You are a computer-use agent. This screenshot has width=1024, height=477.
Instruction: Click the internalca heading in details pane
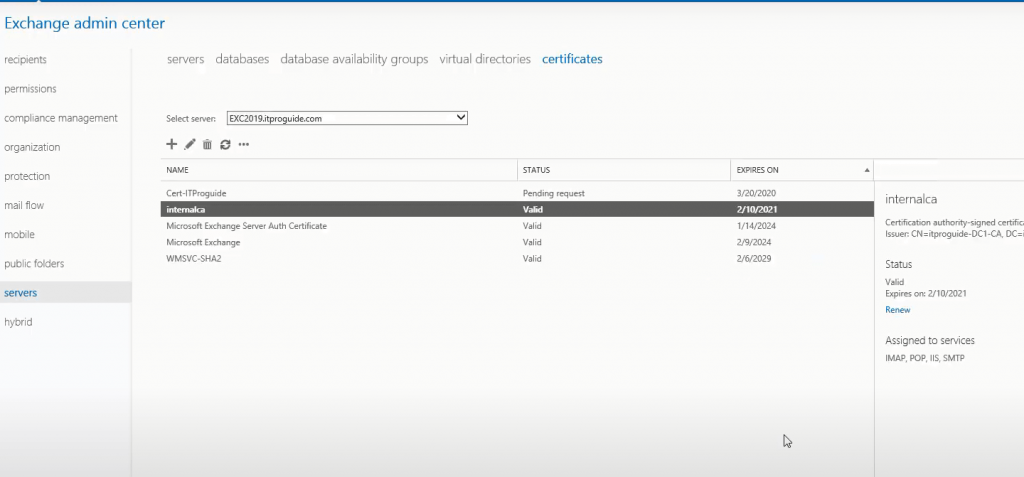[x=911, y=199]
